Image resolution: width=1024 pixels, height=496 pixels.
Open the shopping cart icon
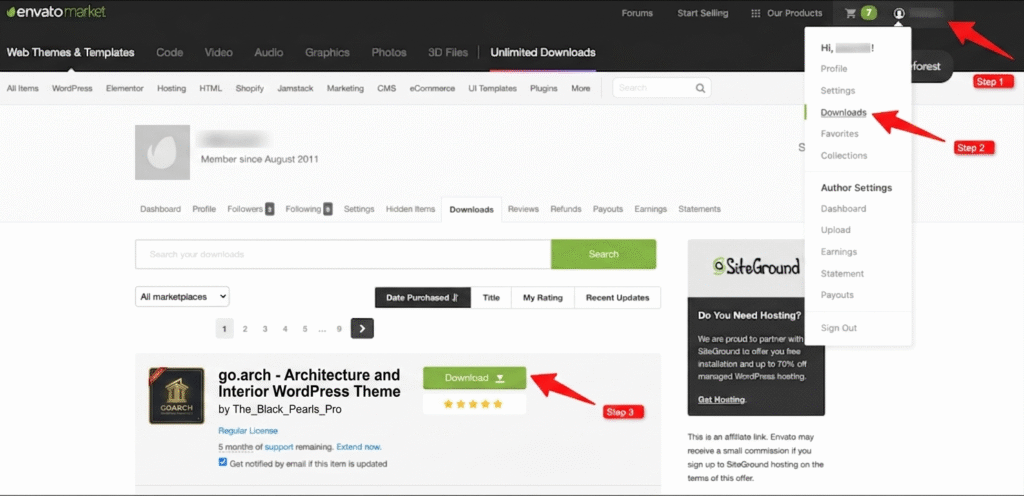click(850, 13)
